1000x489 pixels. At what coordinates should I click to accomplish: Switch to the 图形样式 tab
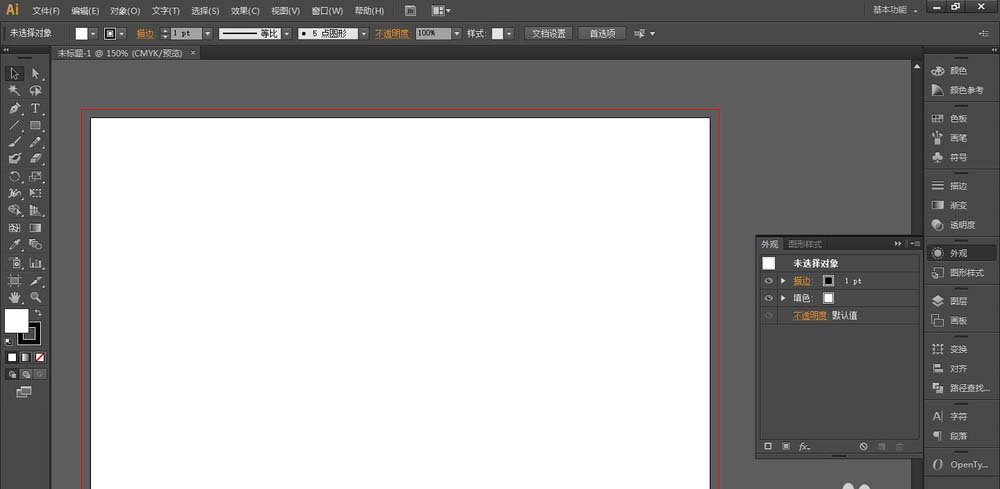tap(805, 244)
